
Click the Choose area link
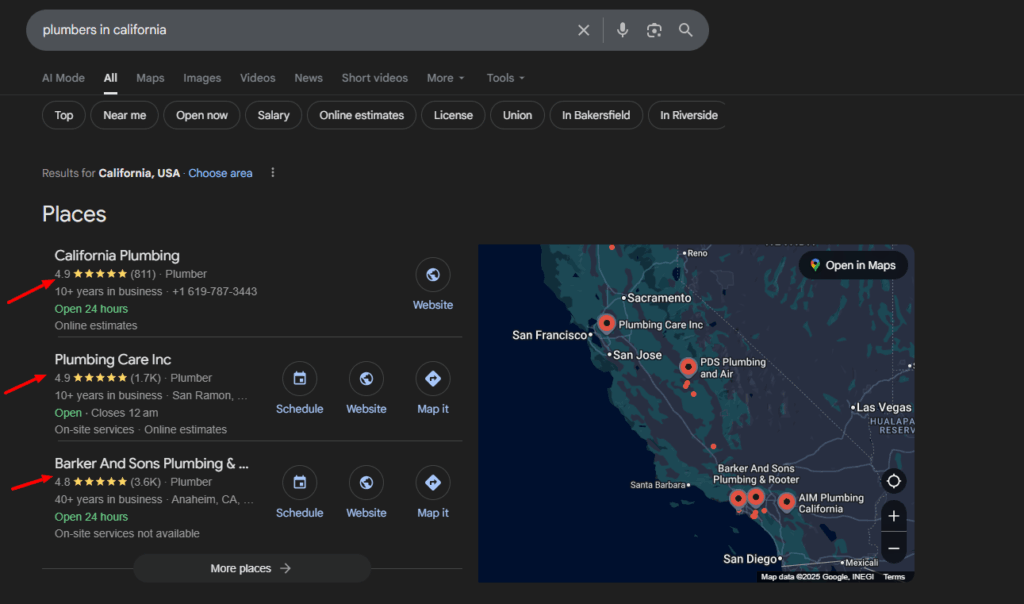(x=220, y=173)
